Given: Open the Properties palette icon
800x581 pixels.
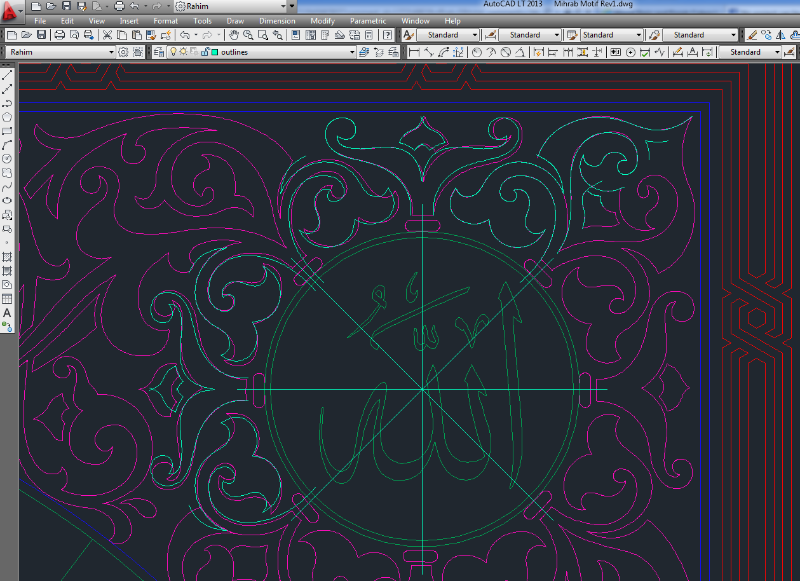Looking at the screenshot, I should (296, 35).
